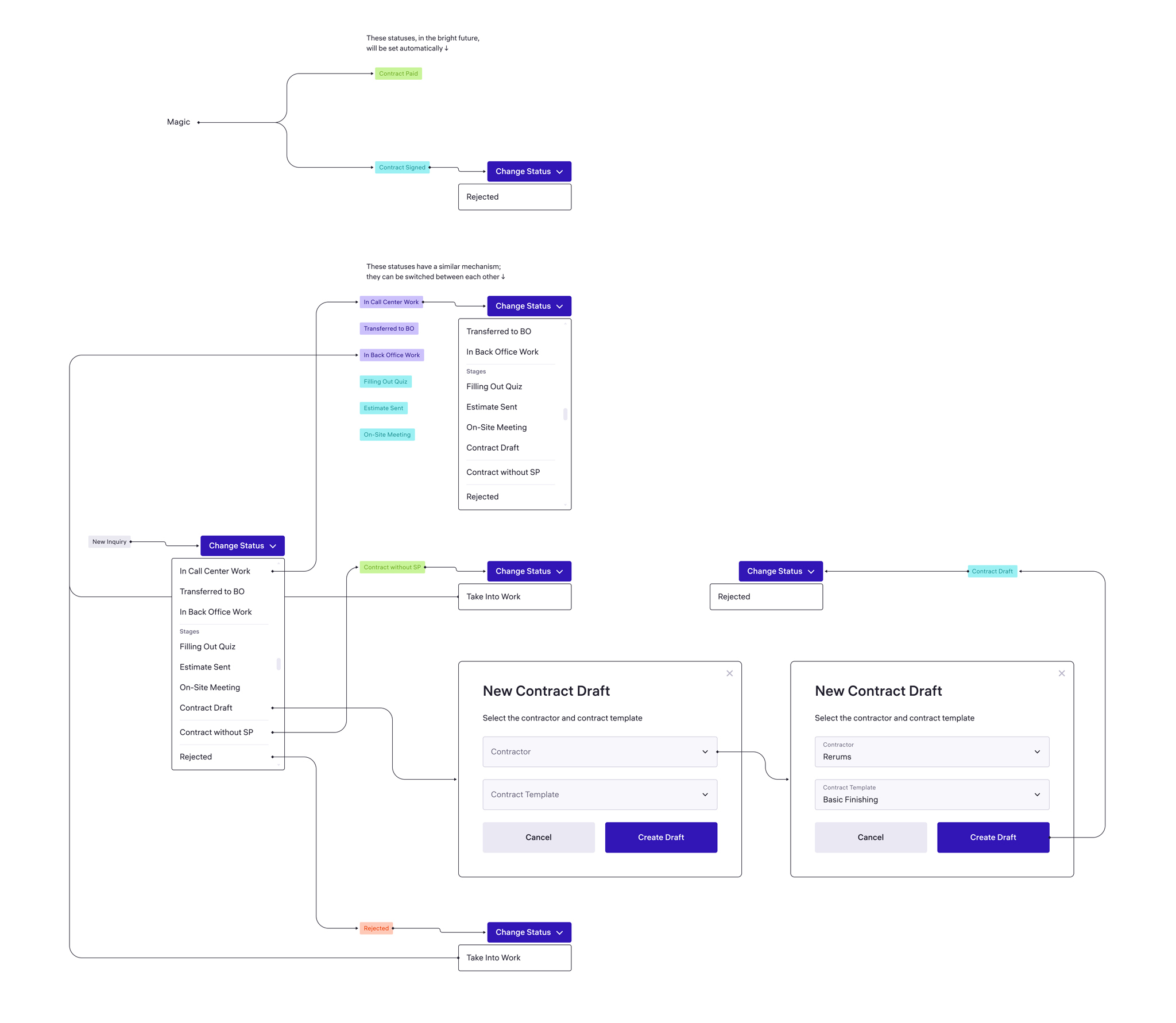Image resolution: width=1176 pixels, height=1023 pixels.
Task: Click the purple Transferred to BO tag
Action: click(x=389, y=328)
